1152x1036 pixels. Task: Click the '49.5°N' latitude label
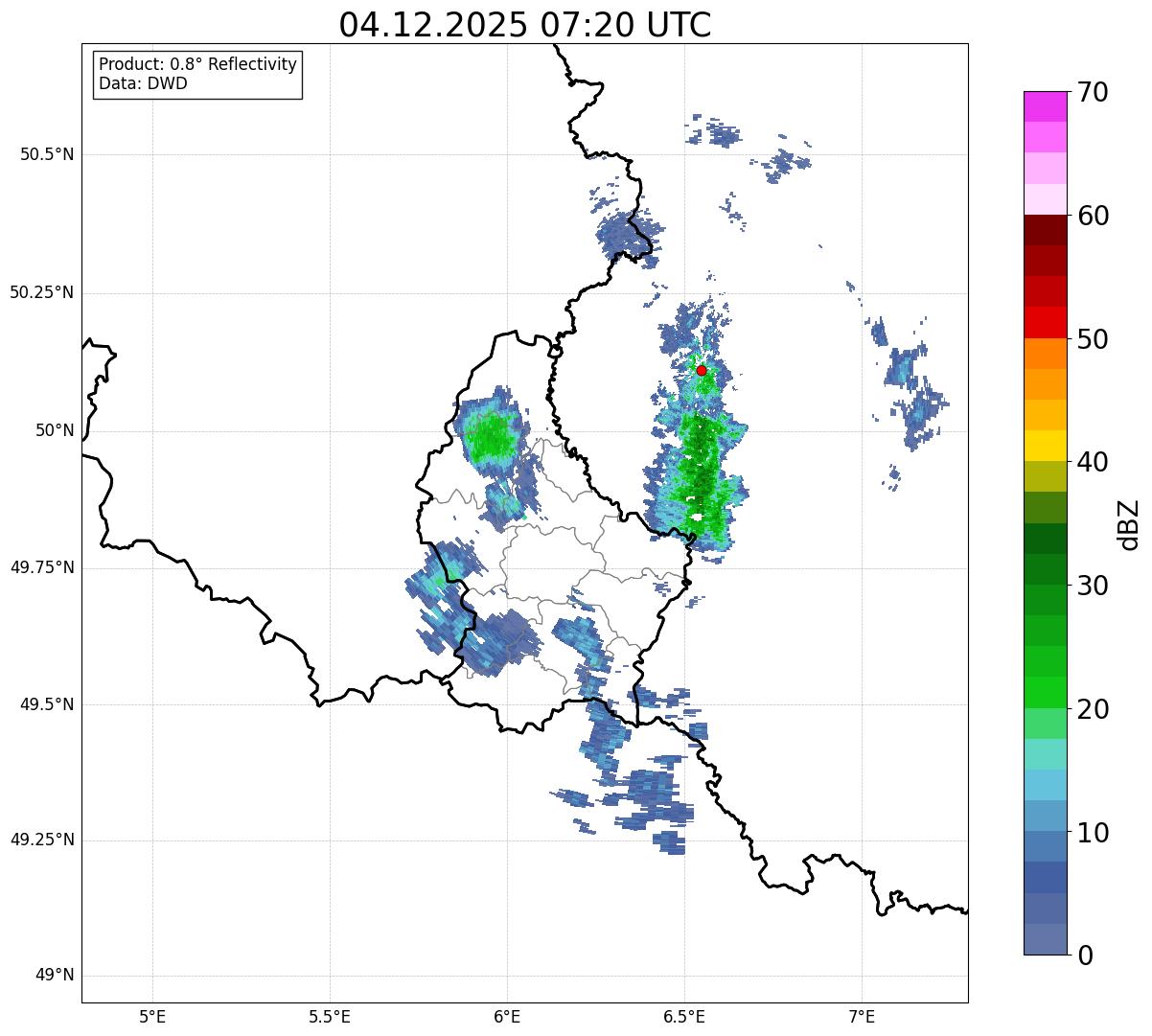[47, 704]
